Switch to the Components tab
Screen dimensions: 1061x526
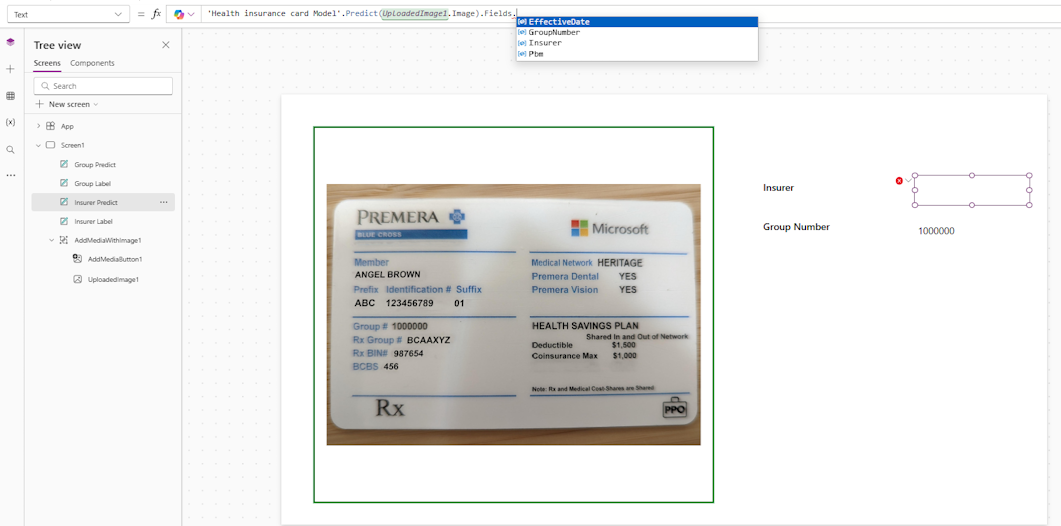[x=92, y=63]
